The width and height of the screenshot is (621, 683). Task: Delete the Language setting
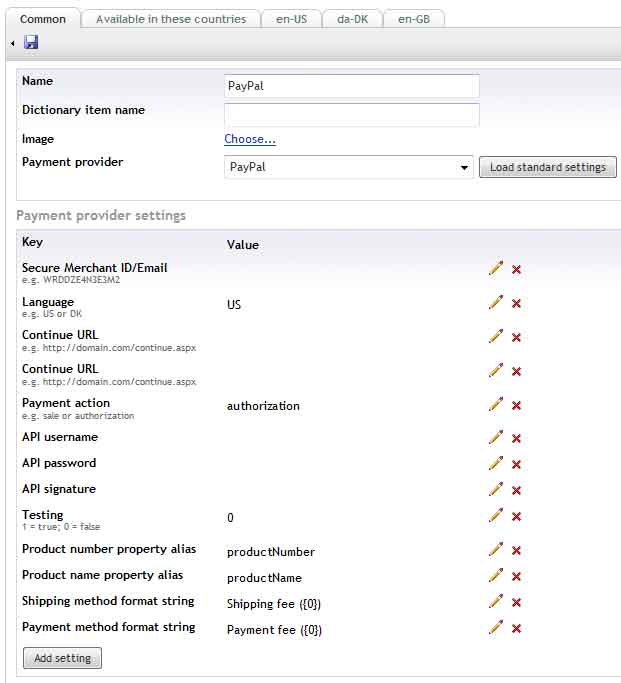pyautogui.click(x=516, y=304)
